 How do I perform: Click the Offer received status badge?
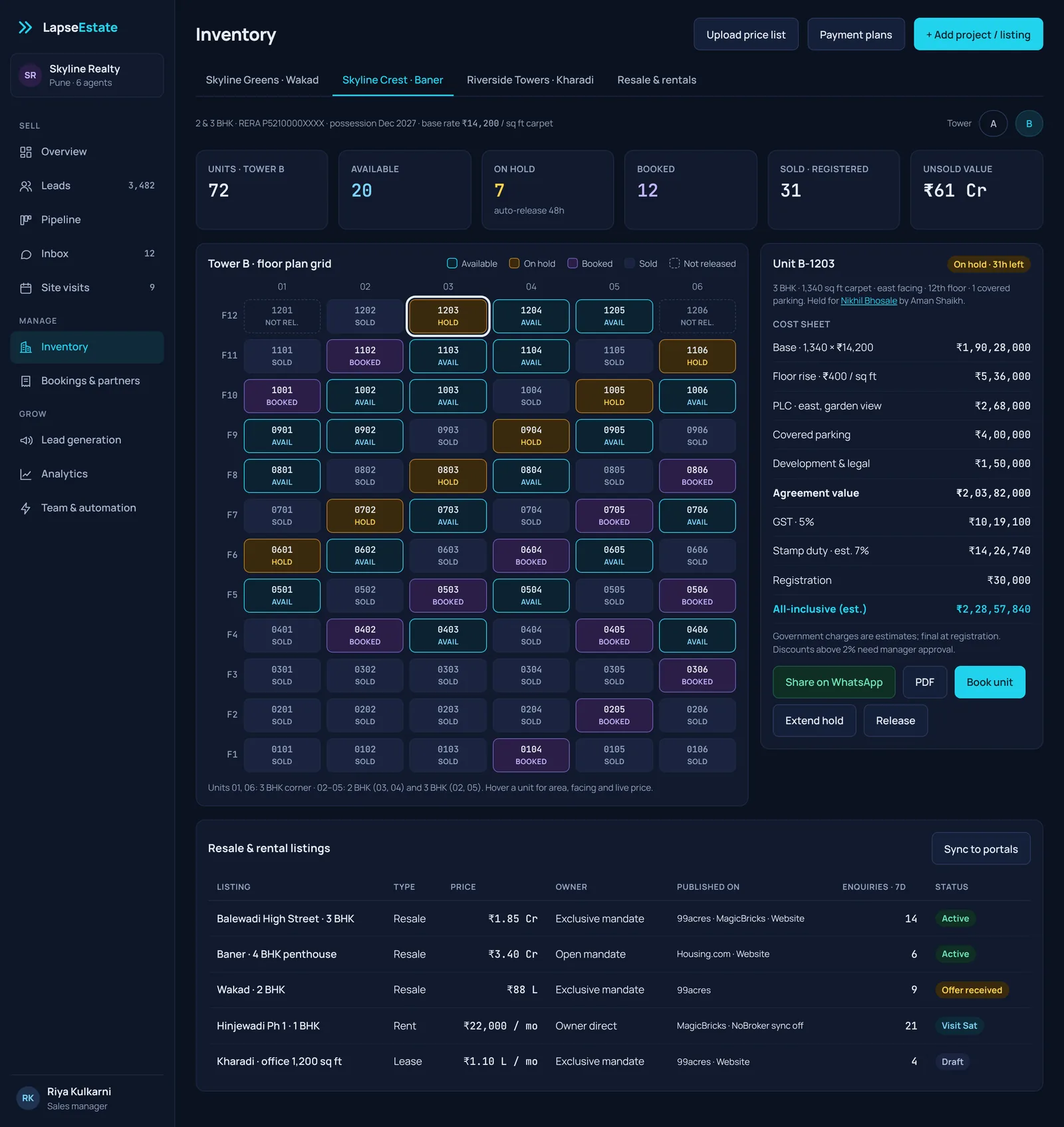point(972,990)
